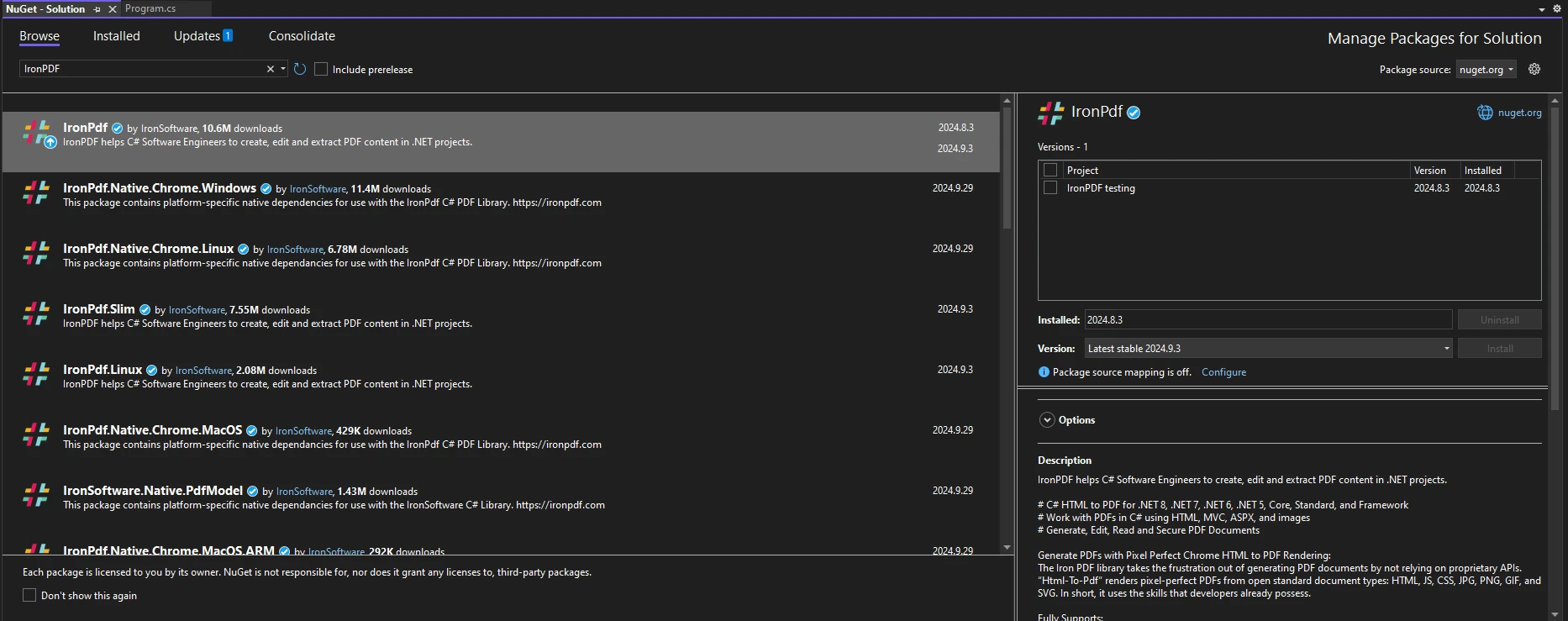This screenshot has width=1568, height=621.
Task: Click the 2024.9.3 update version on IronPdf row
Action: pos(955,149)
